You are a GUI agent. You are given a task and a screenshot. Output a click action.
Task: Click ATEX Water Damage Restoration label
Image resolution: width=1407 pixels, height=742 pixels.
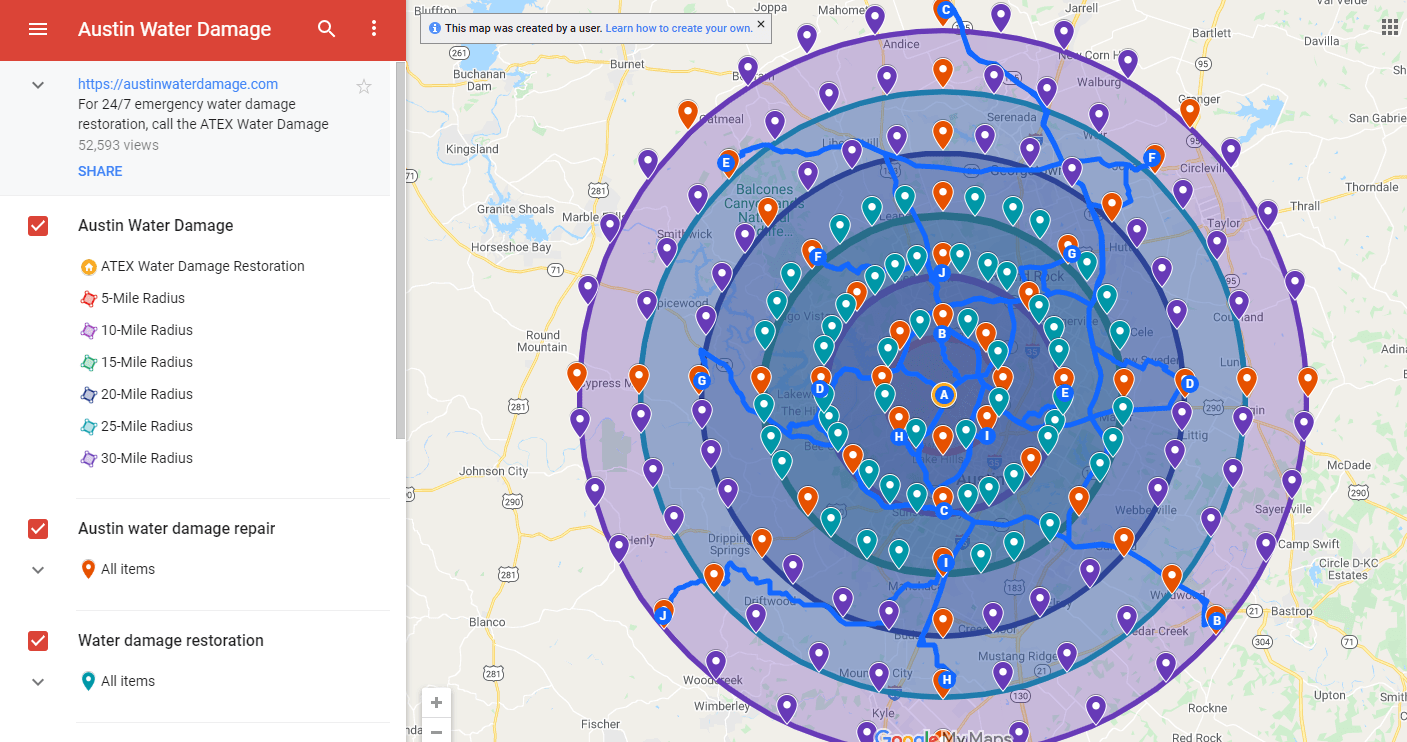203,266
